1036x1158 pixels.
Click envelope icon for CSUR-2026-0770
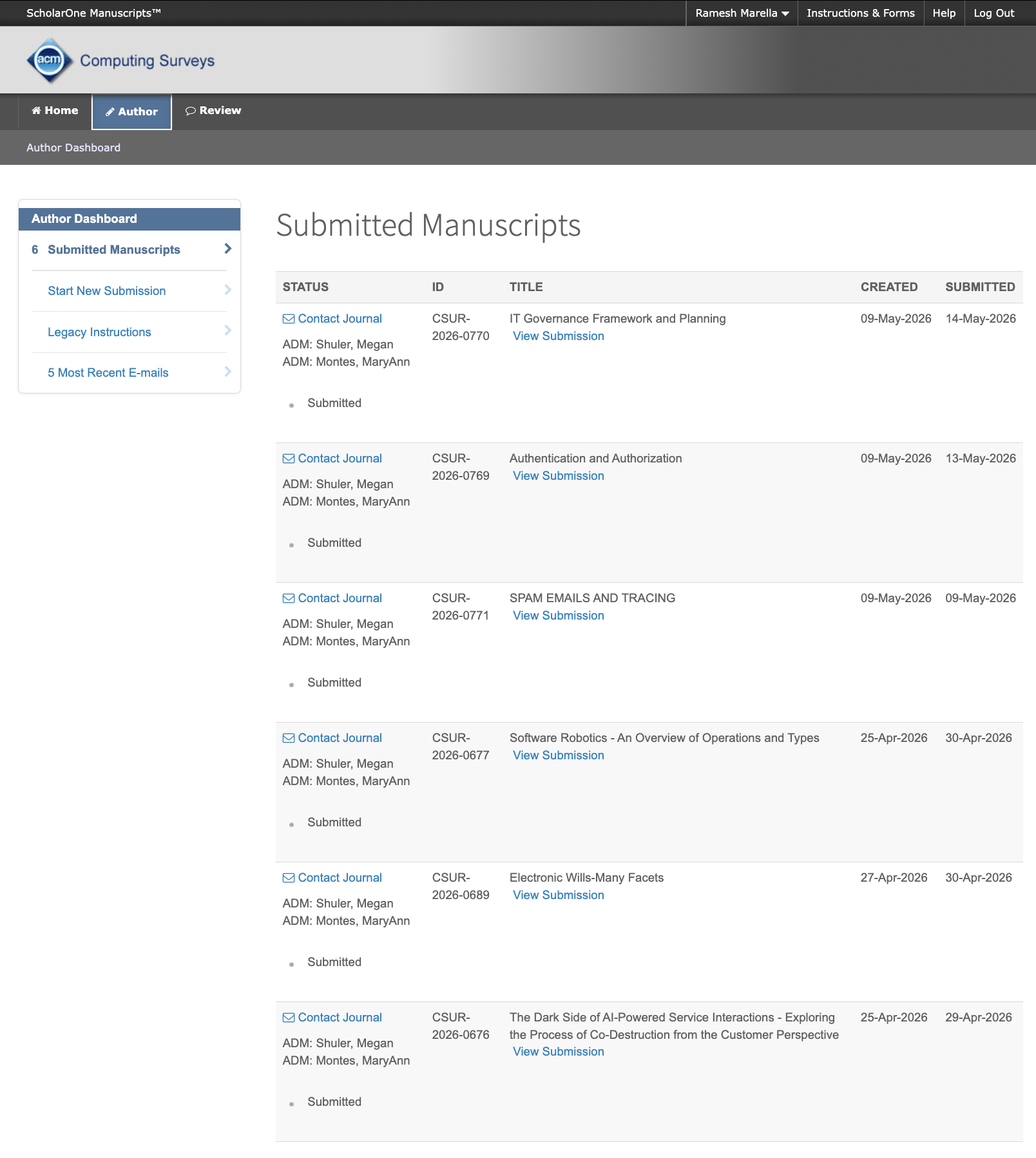tap(289, 319)
